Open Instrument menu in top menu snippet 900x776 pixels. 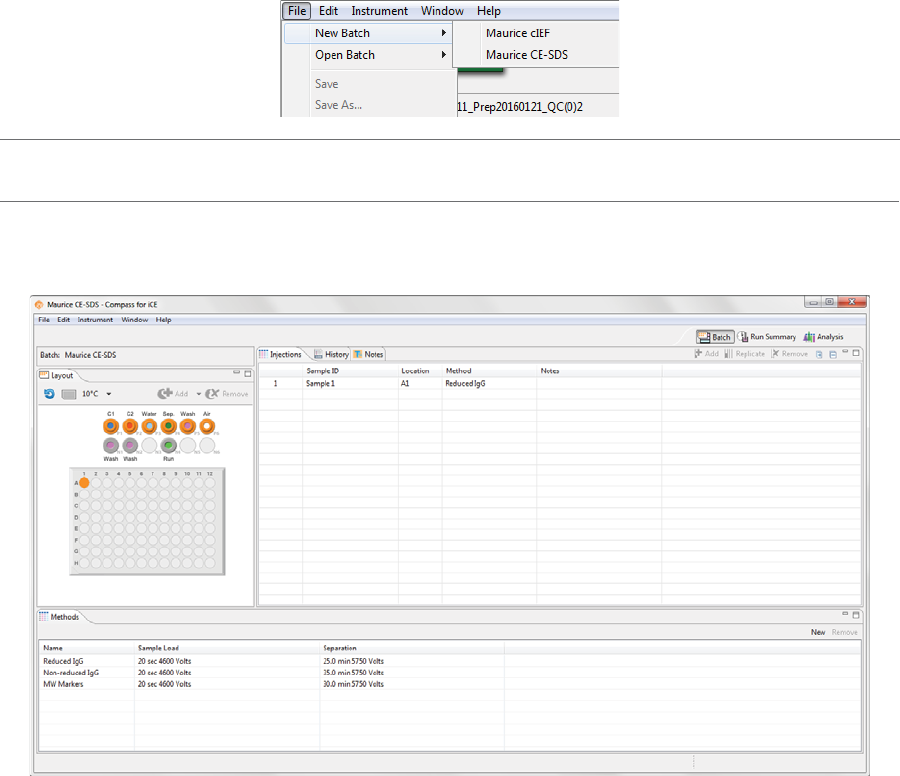[379, 11]
